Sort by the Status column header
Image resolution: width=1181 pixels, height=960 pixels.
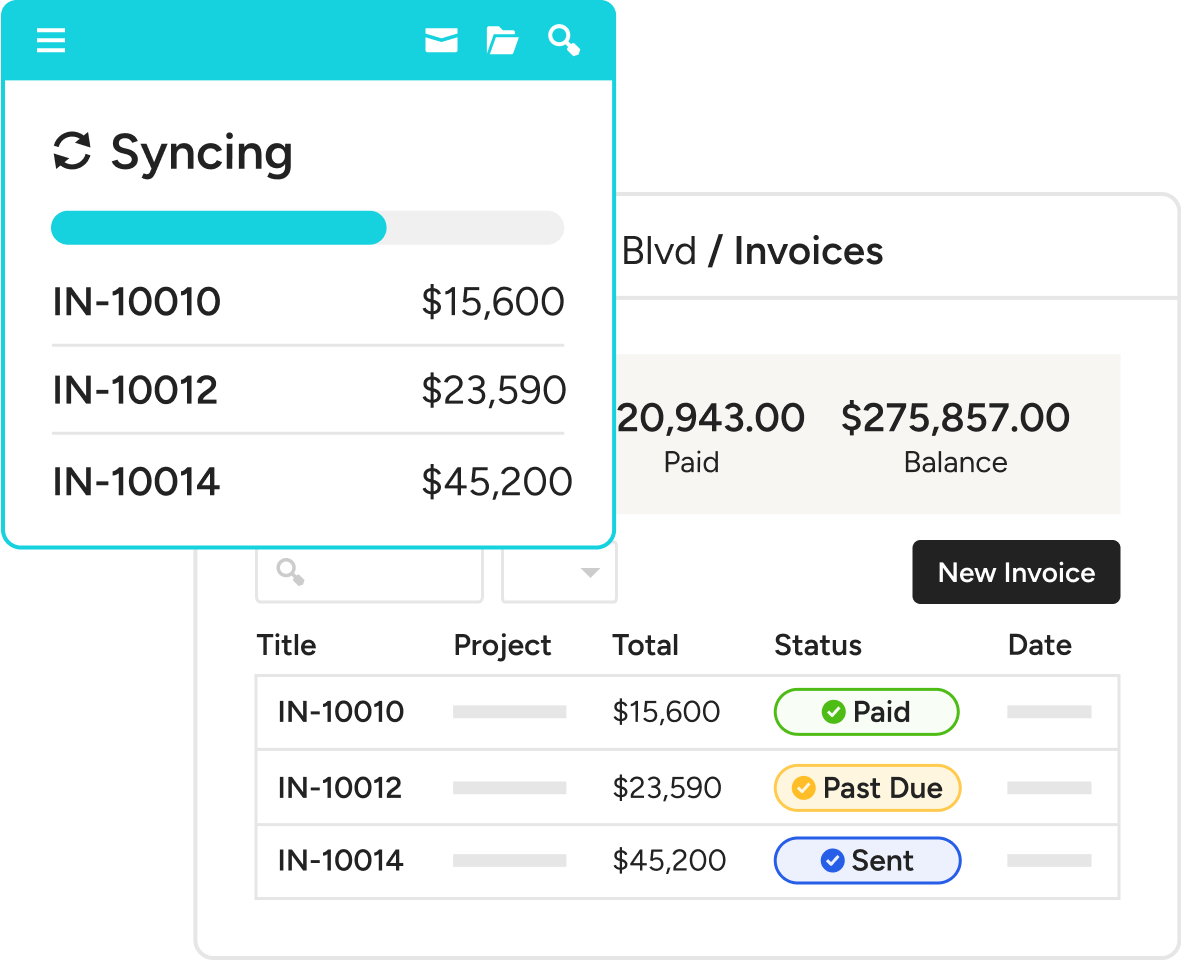[x=817, y=646]
